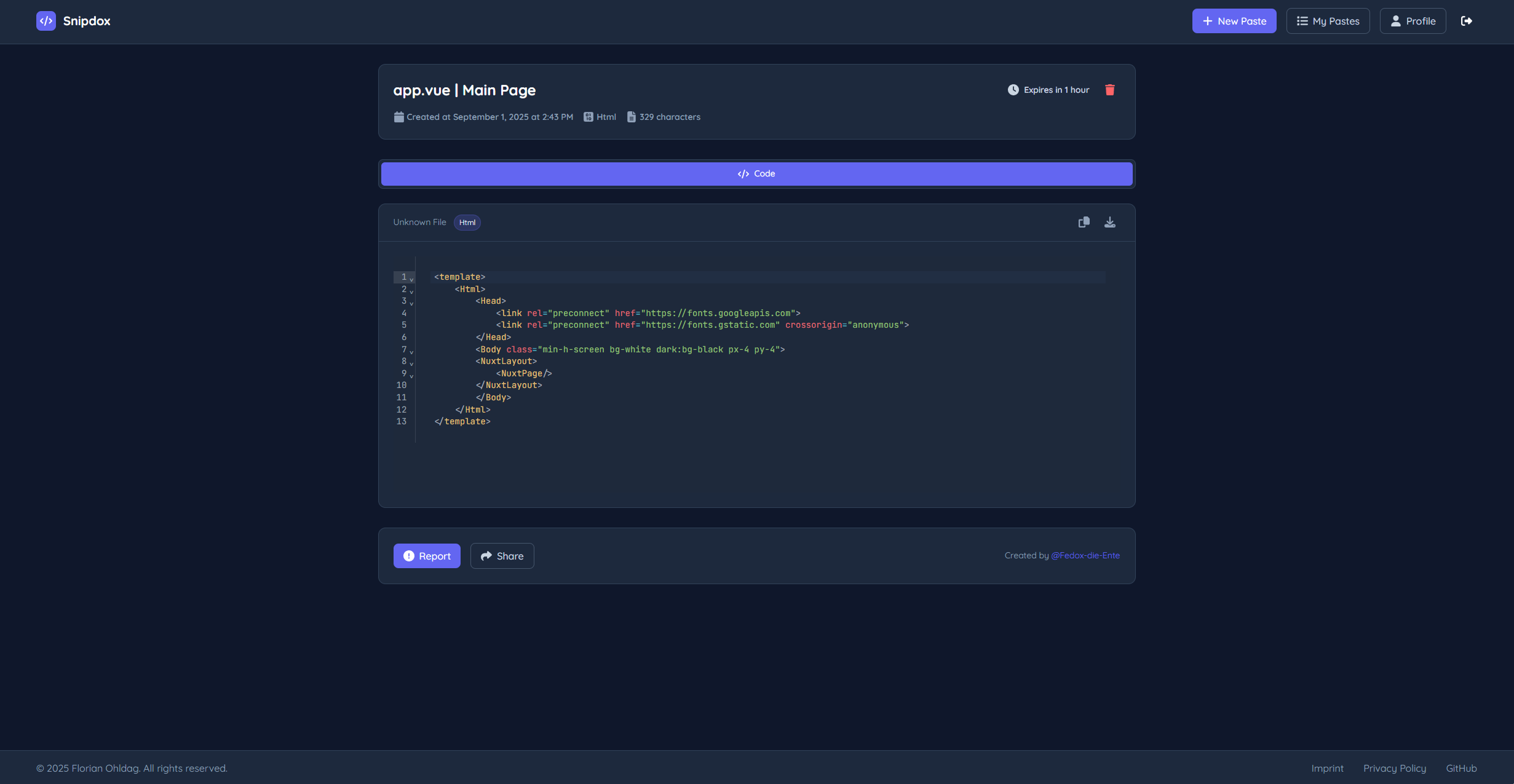Fold the Body block on line 7

coord(411,352)
